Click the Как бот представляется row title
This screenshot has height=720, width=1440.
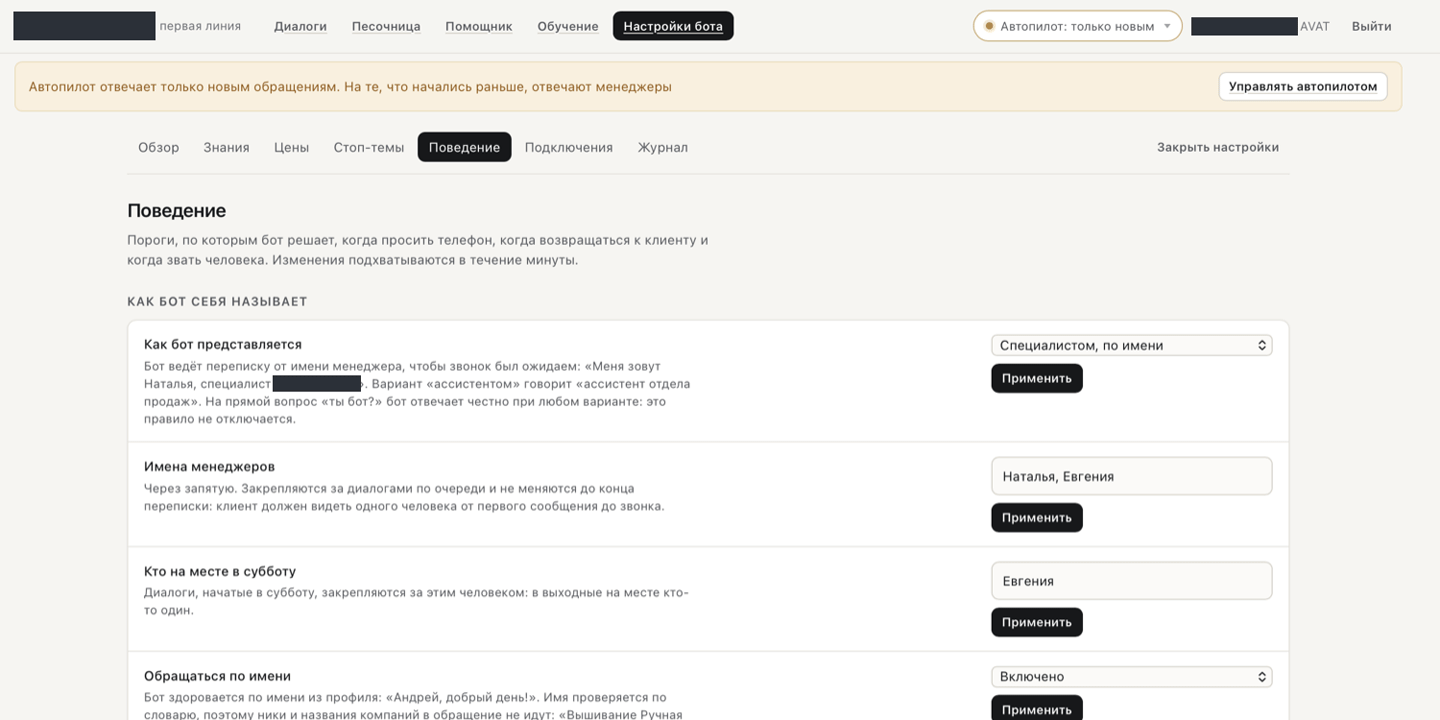click(x=223, y=344)
